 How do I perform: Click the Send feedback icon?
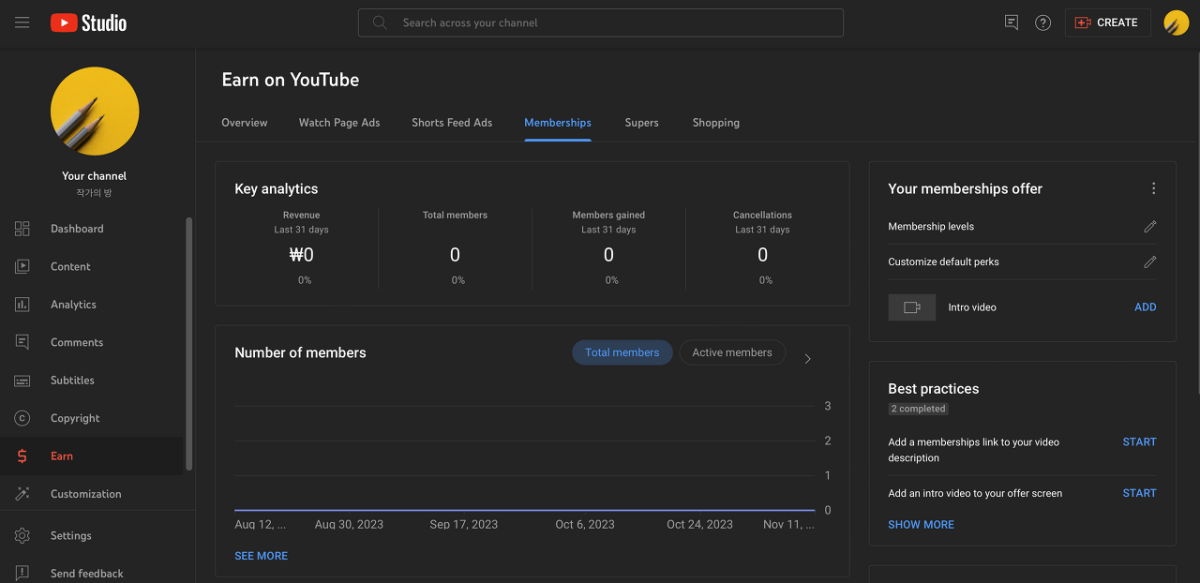coord(22,573)
